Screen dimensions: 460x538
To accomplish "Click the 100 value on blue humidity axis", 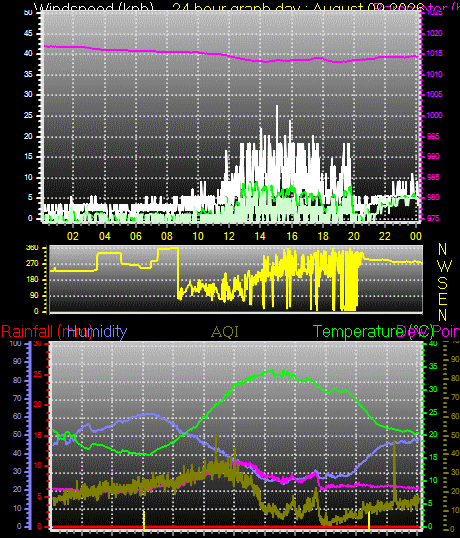I will (15, 343).
